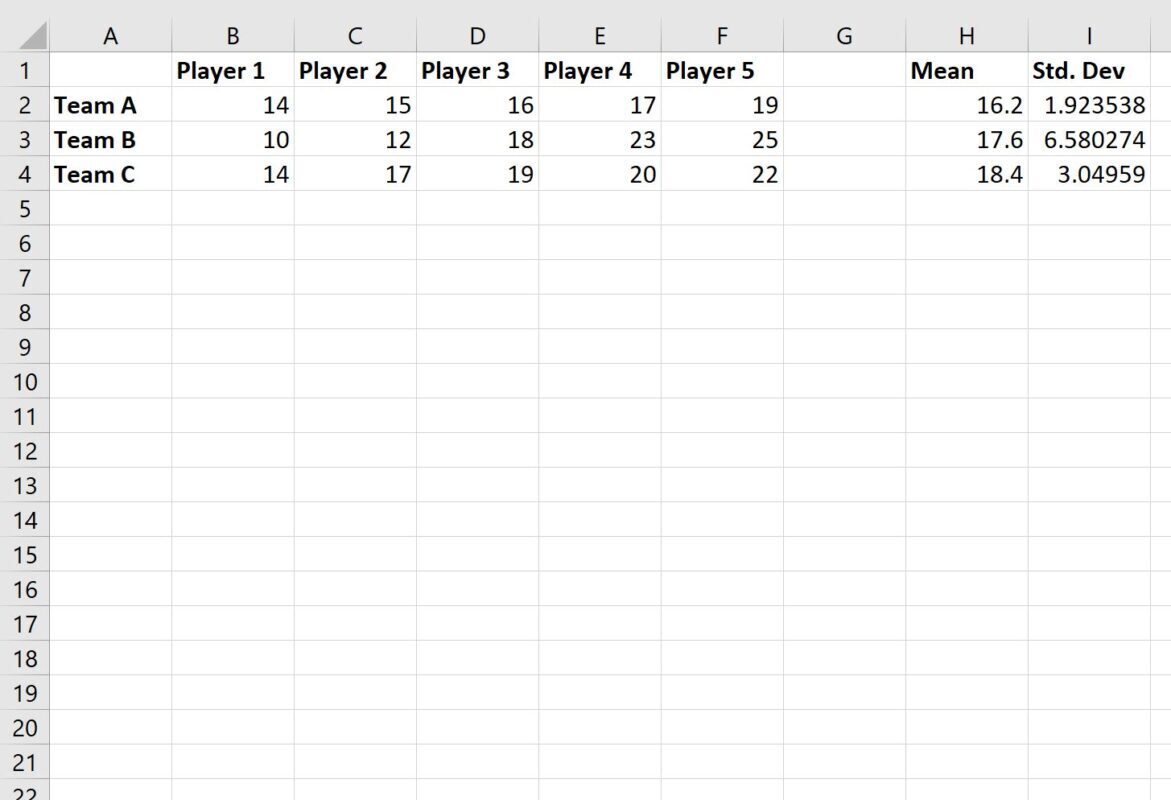Screen dimensions: 1171x800
Task: Select row 21 header
Action: tap(25, 763)
